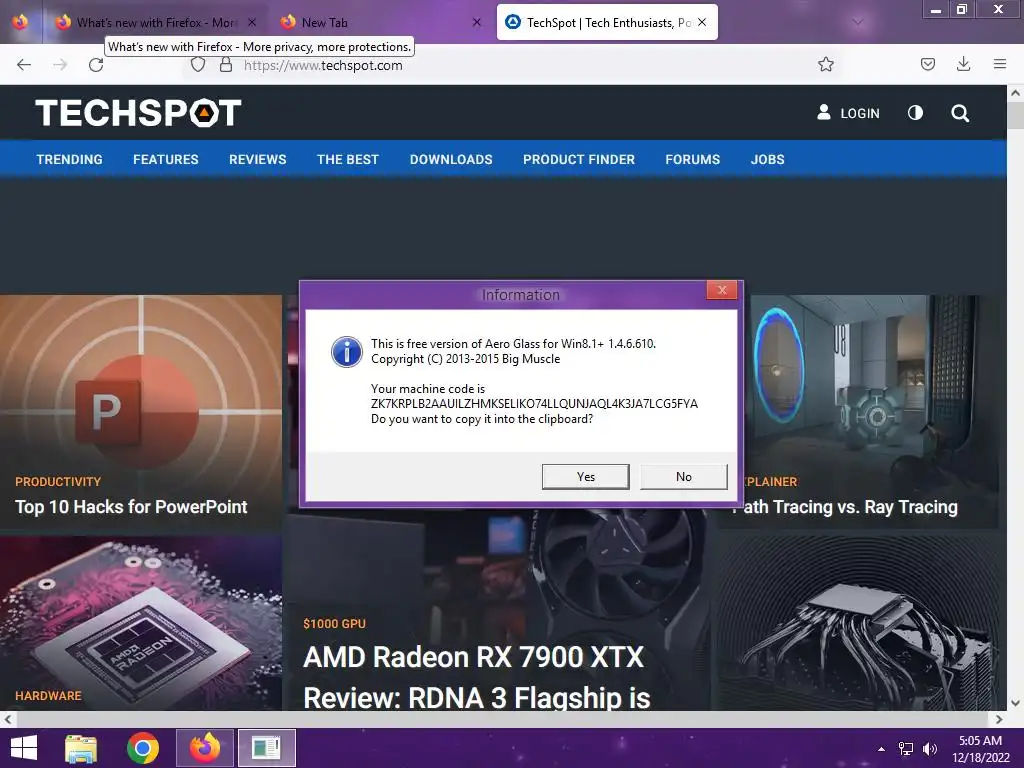Close the New Tab tab

(x=477, y=22)
